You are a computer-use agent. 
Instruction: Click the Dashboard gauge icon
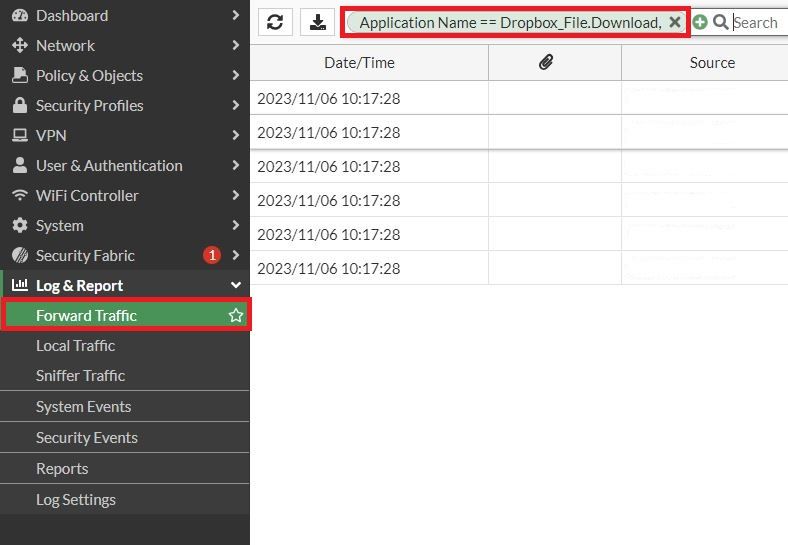pyautogui.click(x=20, y=16)
